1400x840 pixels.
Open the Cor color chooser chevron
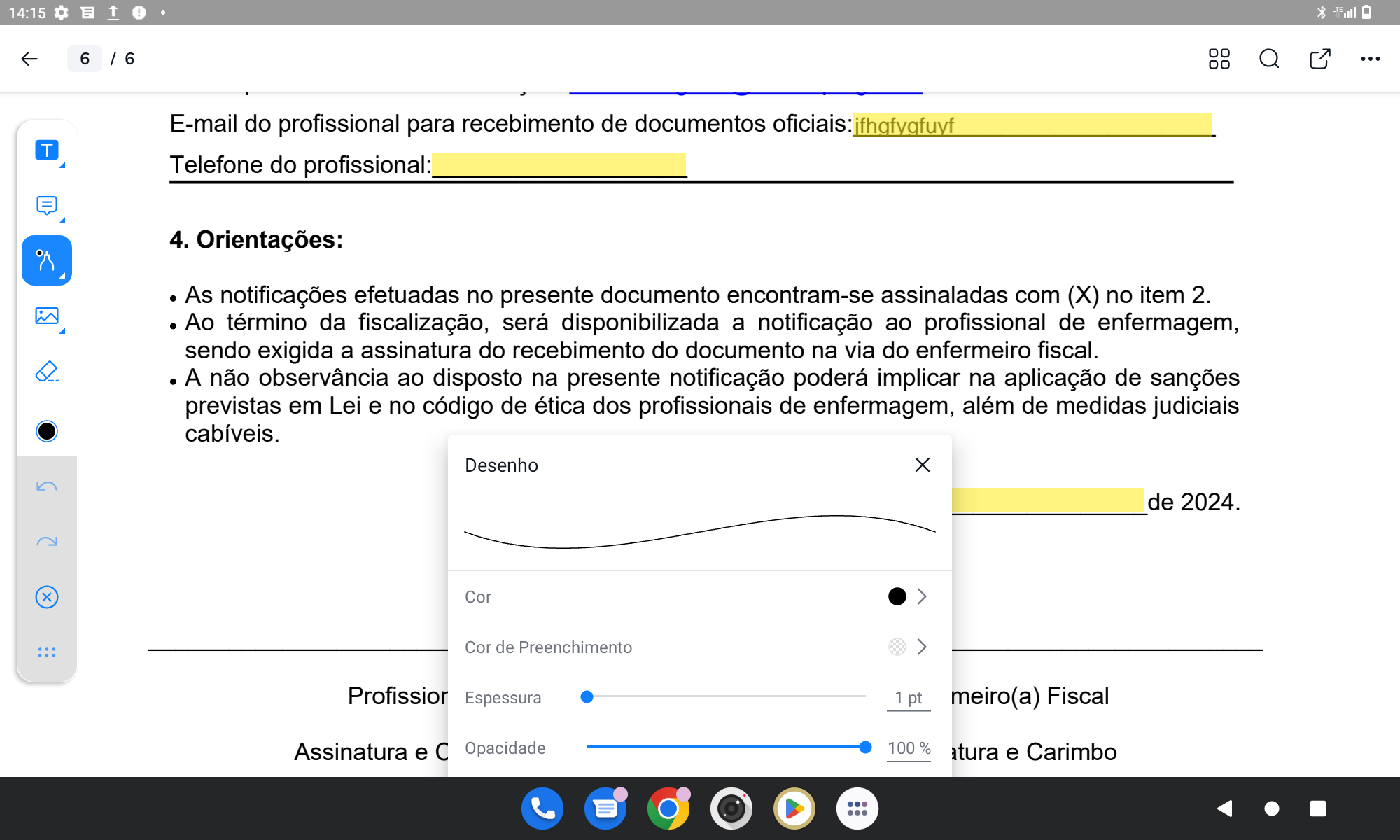pos(922,596)
